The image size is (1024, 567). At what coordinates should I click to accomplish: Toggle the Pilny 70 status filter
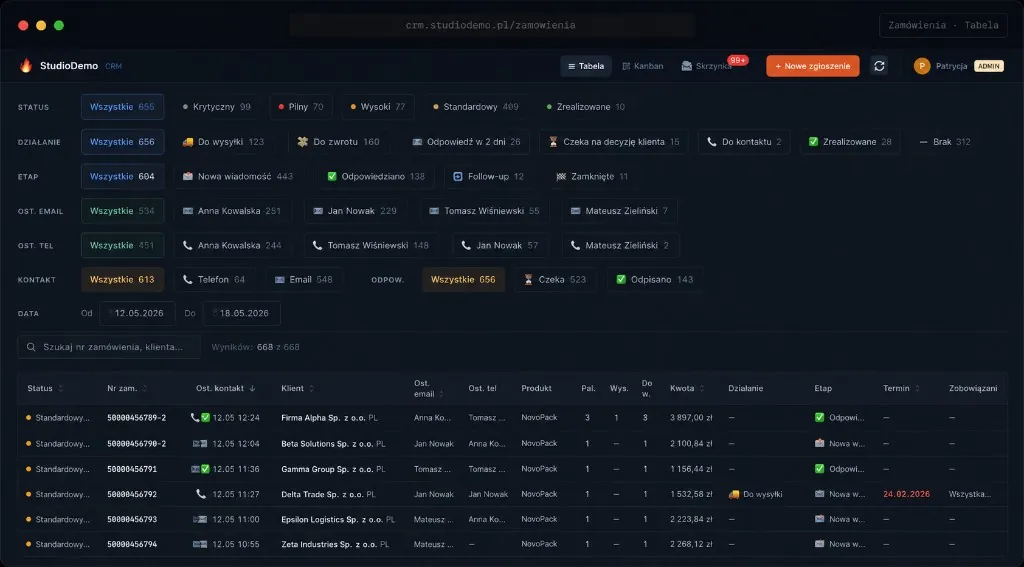point(301,107)
